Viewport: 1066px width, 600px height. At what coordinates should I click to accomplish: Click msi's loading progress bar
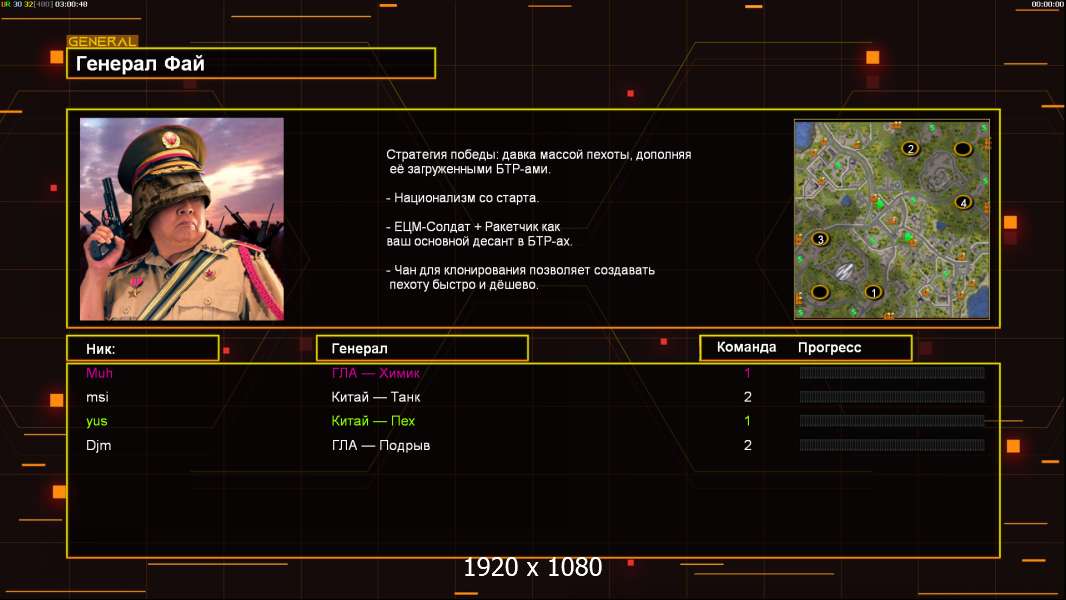coord(892,397)
